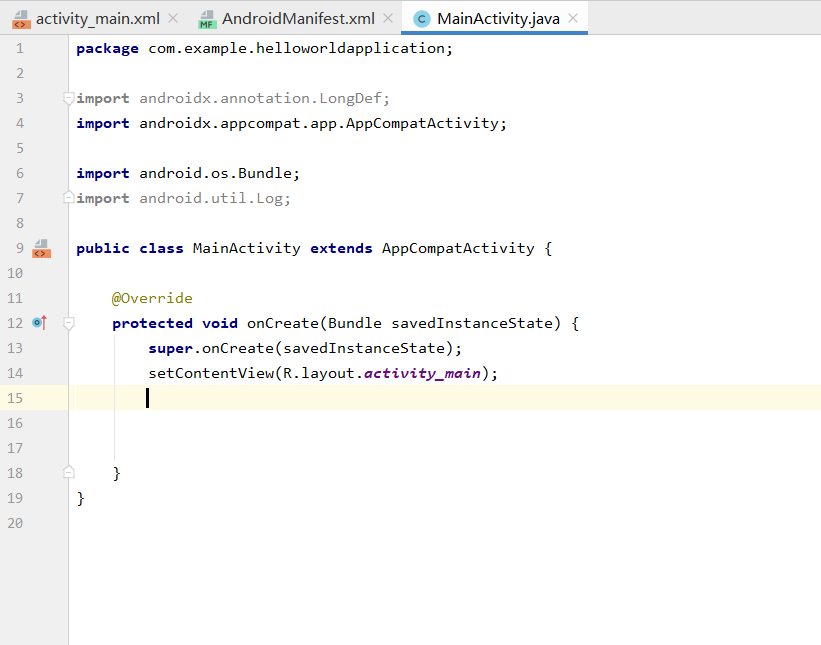Click the super keyword on line 13
821x645 pixels.
tap(170, 349)
